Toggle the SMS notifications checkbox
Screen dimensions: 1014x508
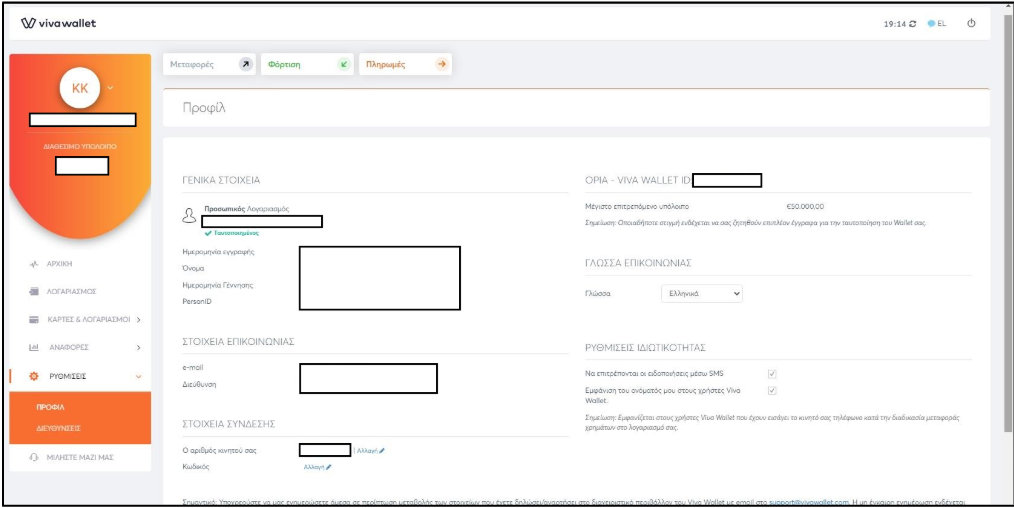[771, 374]
